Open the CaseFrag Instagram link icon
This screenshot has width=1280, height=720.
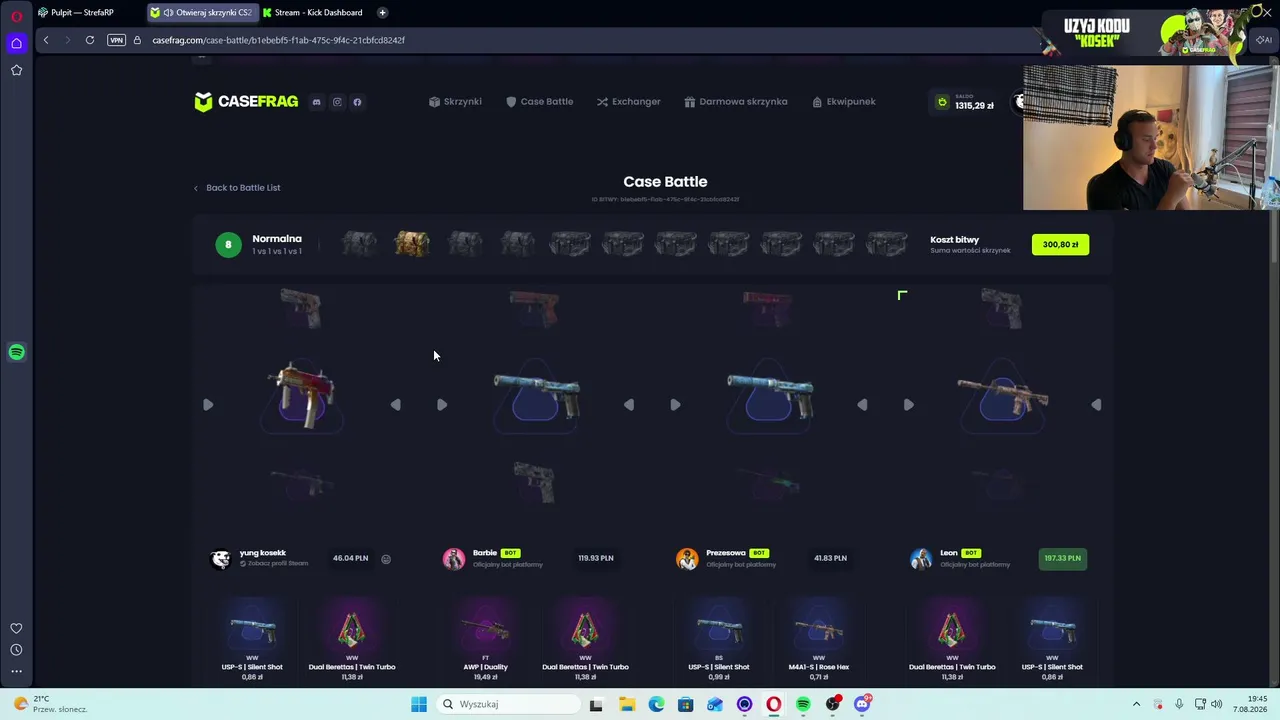337,102
